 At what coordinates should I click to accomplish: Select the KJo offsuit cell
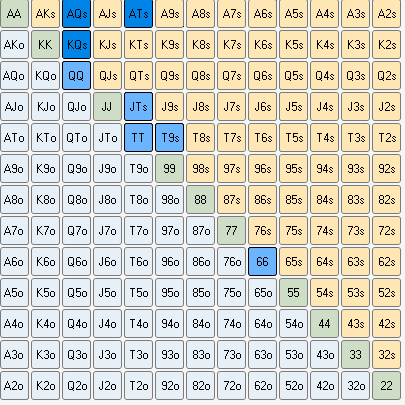(x=45, y=107)
